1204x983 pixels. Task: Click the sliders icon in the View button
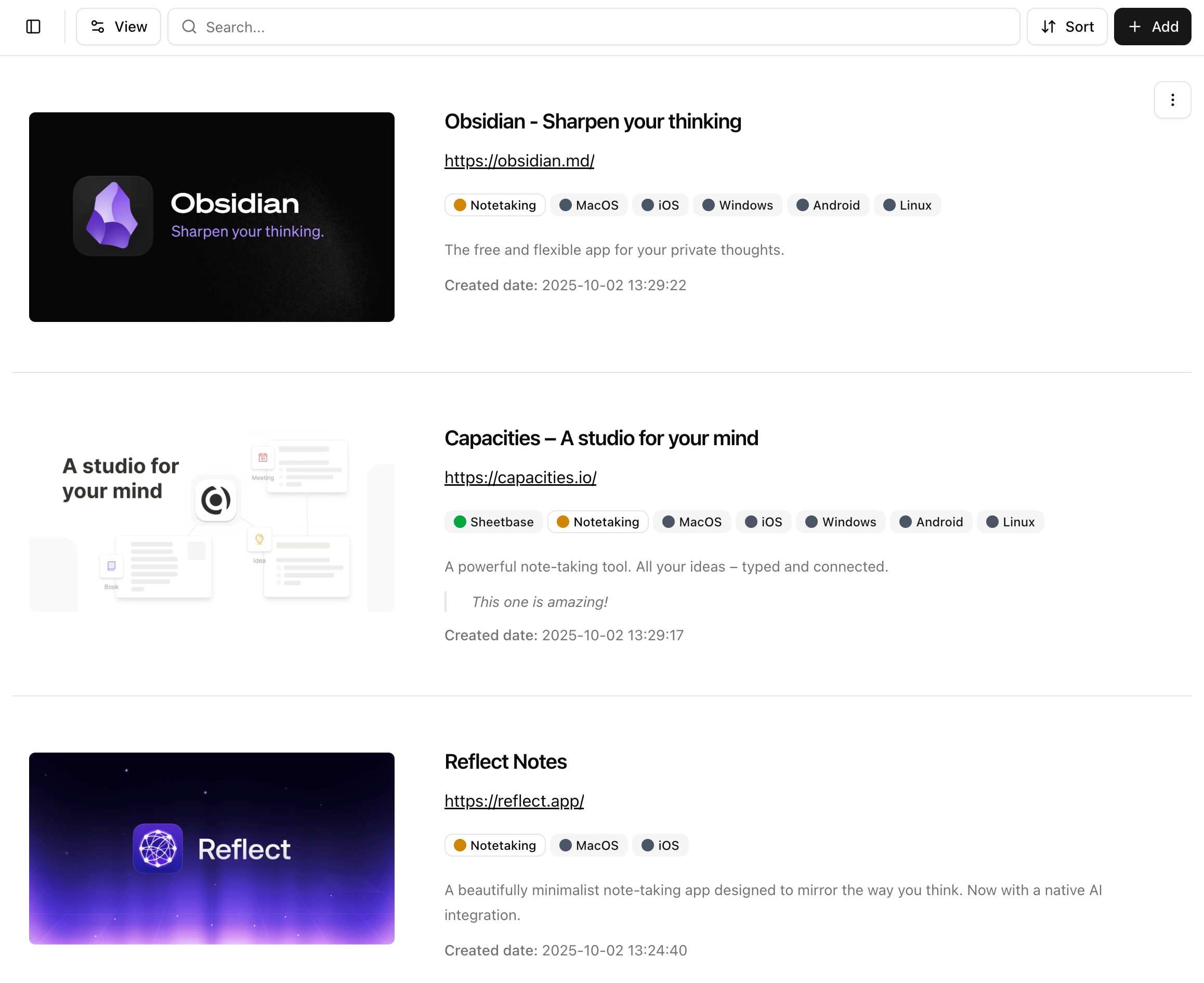tap(98, 27)
